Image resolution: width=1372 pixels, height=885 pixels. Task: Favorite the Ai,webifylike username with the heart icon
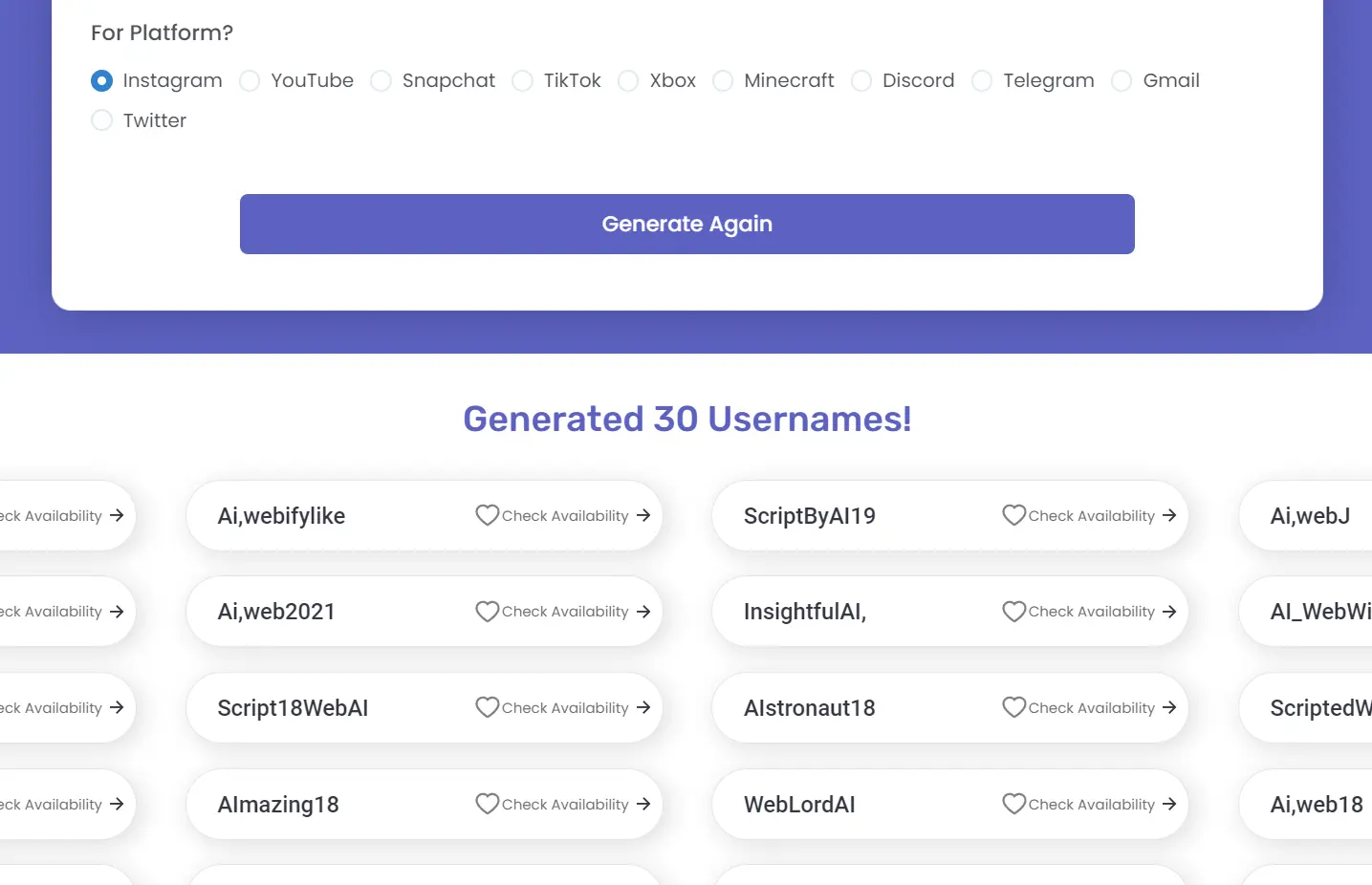[488, 515]
